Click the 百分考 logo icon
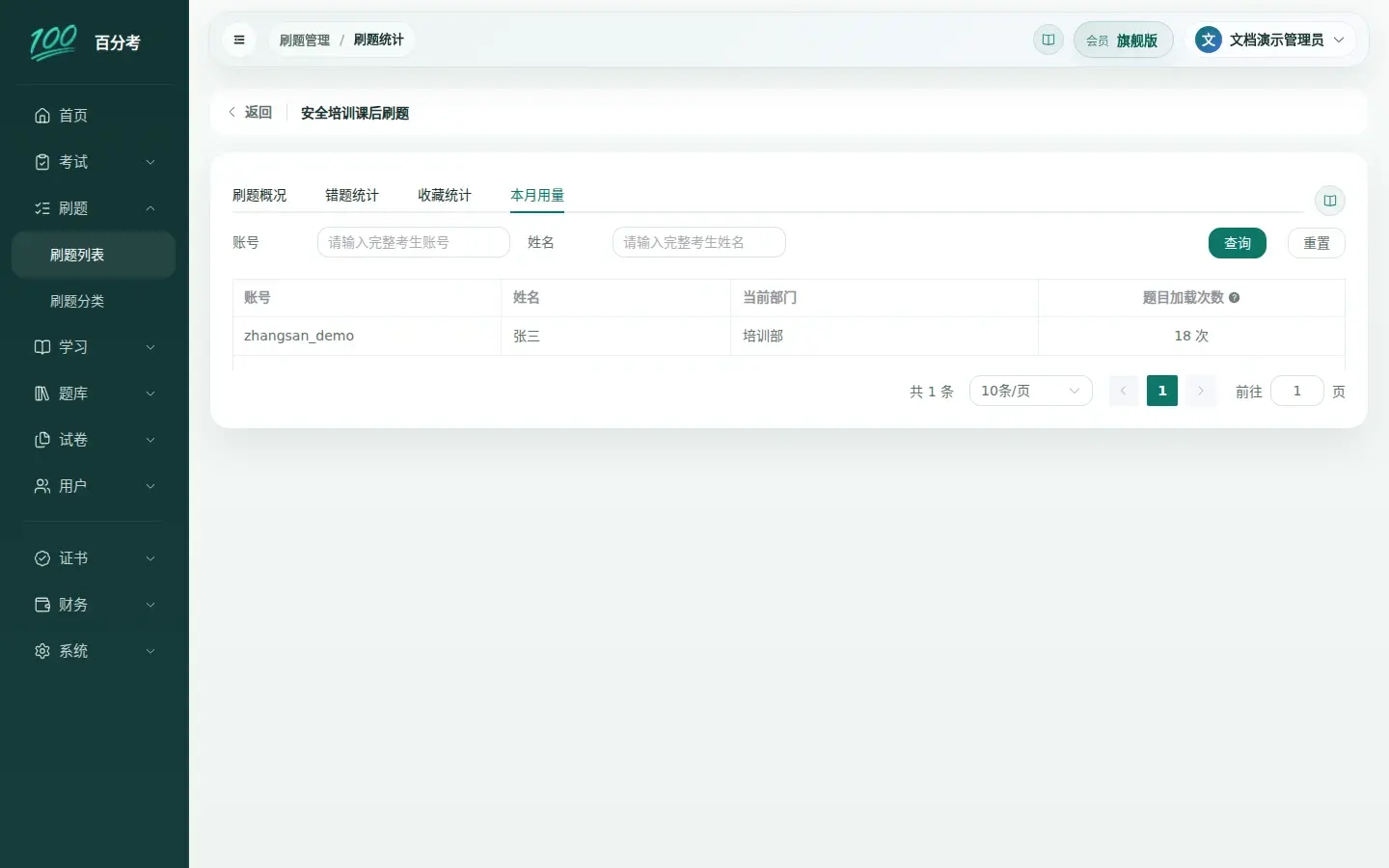This screenshot has width=1389, height=868. pyautogui.click(x=53, y=42)
